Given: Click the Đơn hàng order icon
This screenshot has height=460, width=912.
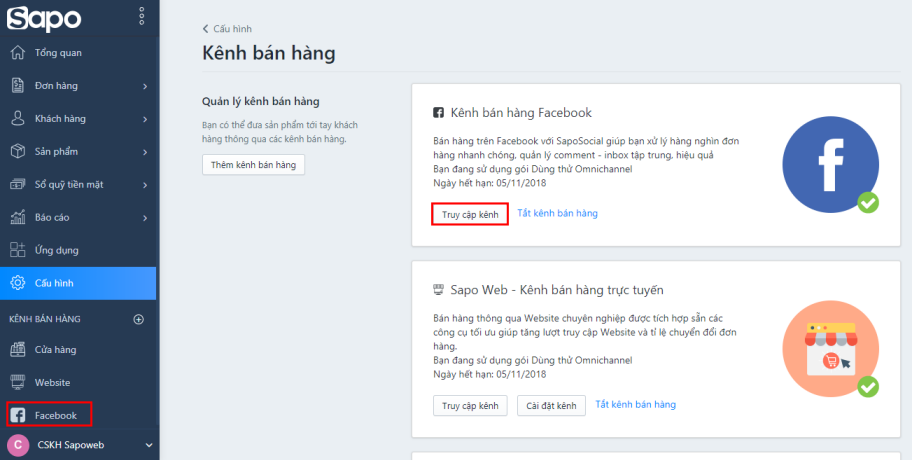Looking at the screenshot, I should coord(18,85).
